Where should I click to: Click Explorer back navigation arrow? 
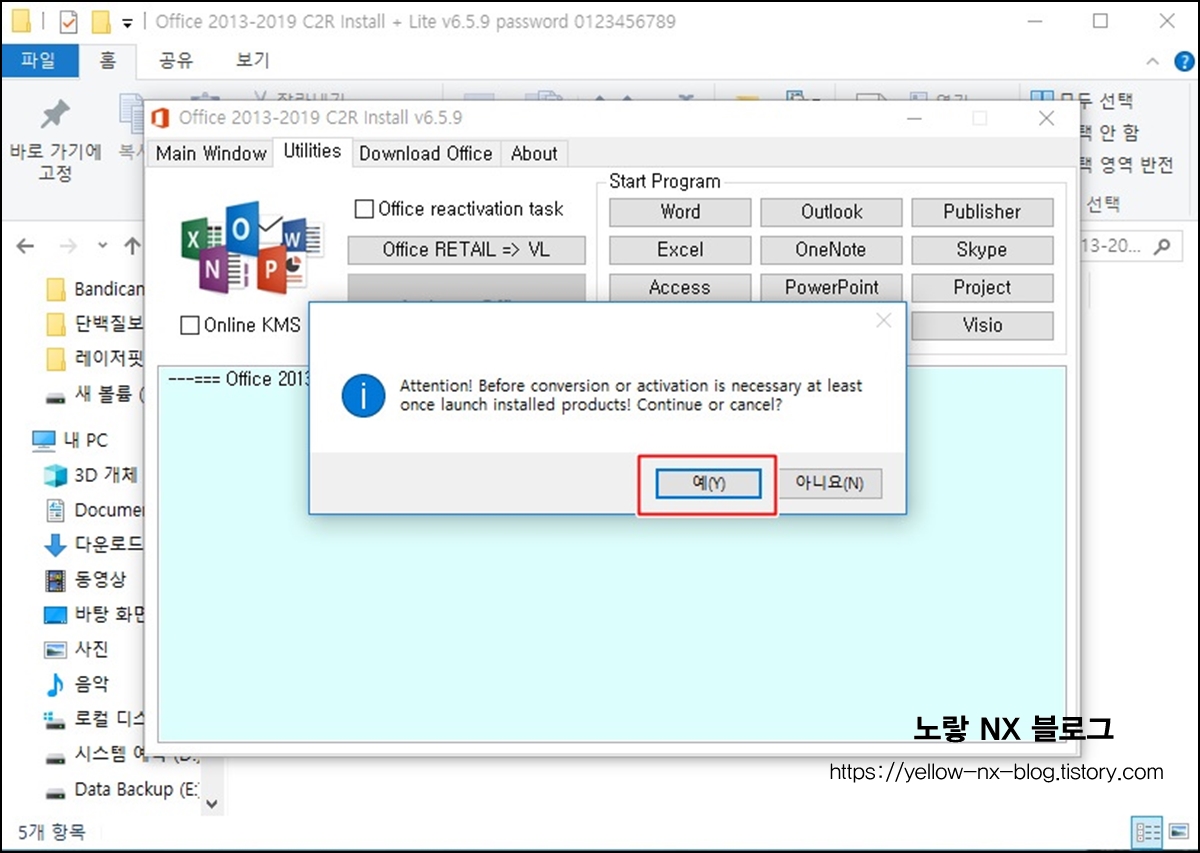point(26,245)
